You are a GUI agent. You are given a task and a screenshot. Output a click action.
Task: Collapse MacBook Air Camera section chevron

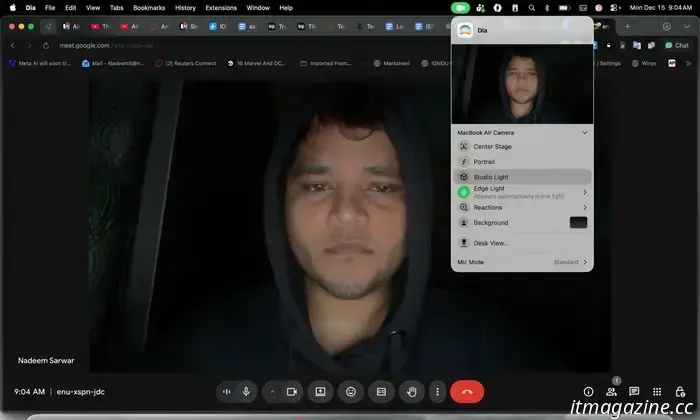coord(585,133)
